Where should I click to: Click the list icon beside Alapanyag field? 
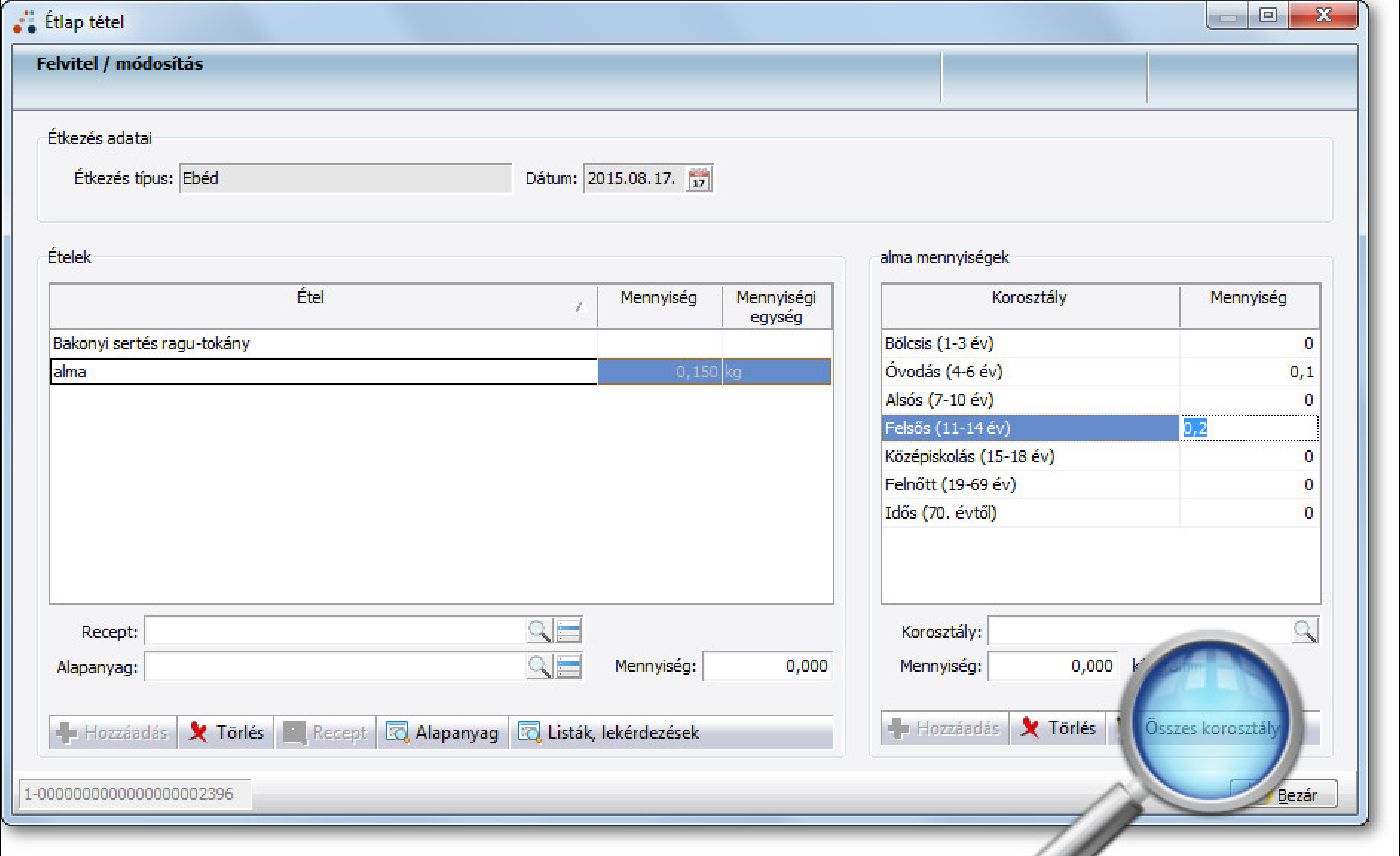569,667
